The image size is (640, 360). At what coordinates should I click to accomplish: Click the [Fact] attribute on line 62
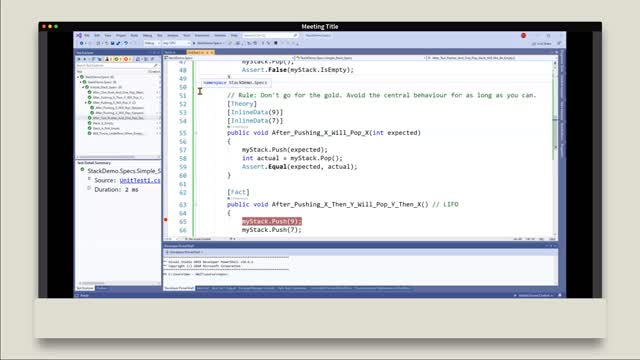point(238,192)
